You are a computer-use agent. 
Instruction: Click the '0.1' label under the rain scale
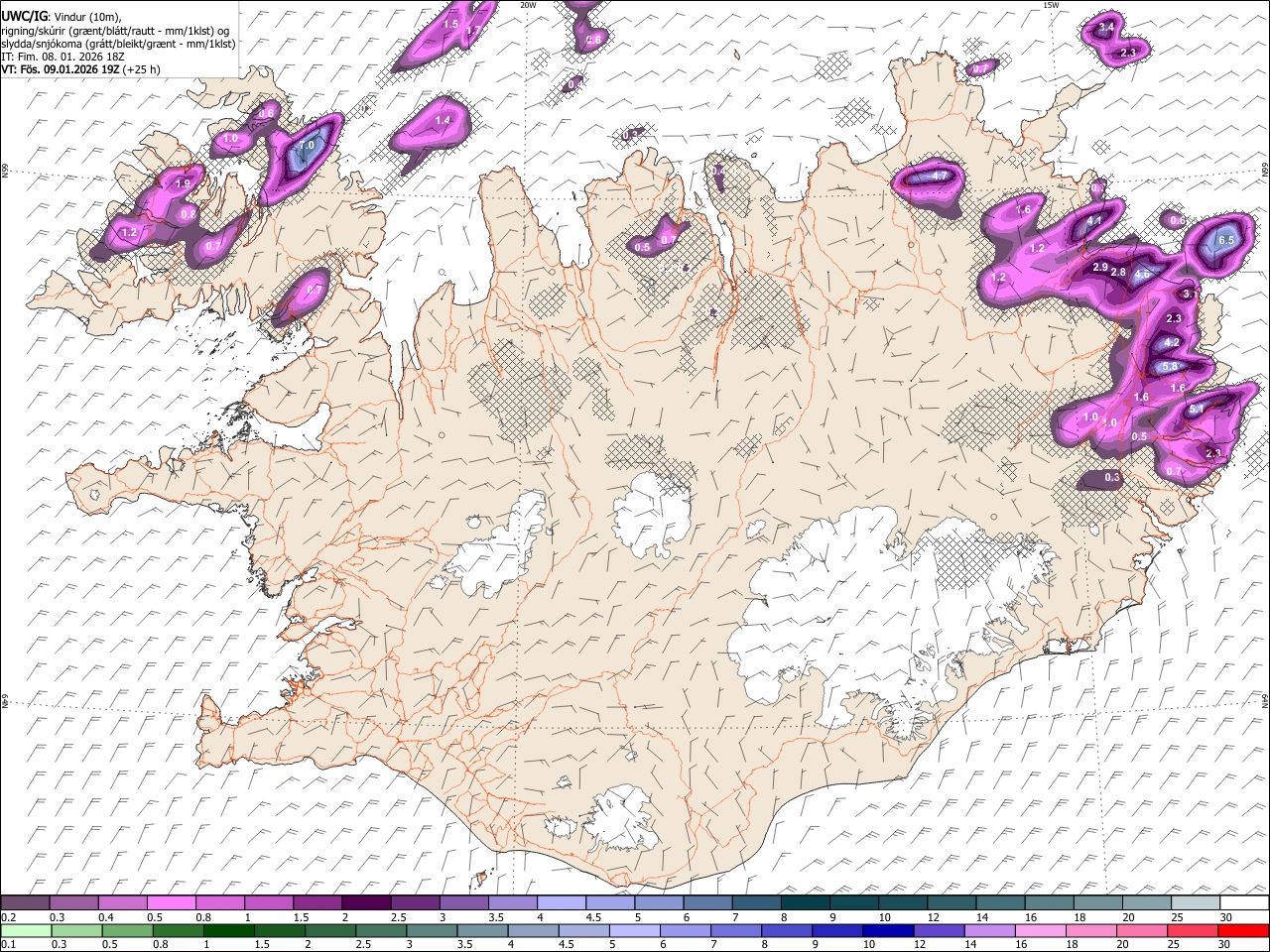[x=8, y=945]
